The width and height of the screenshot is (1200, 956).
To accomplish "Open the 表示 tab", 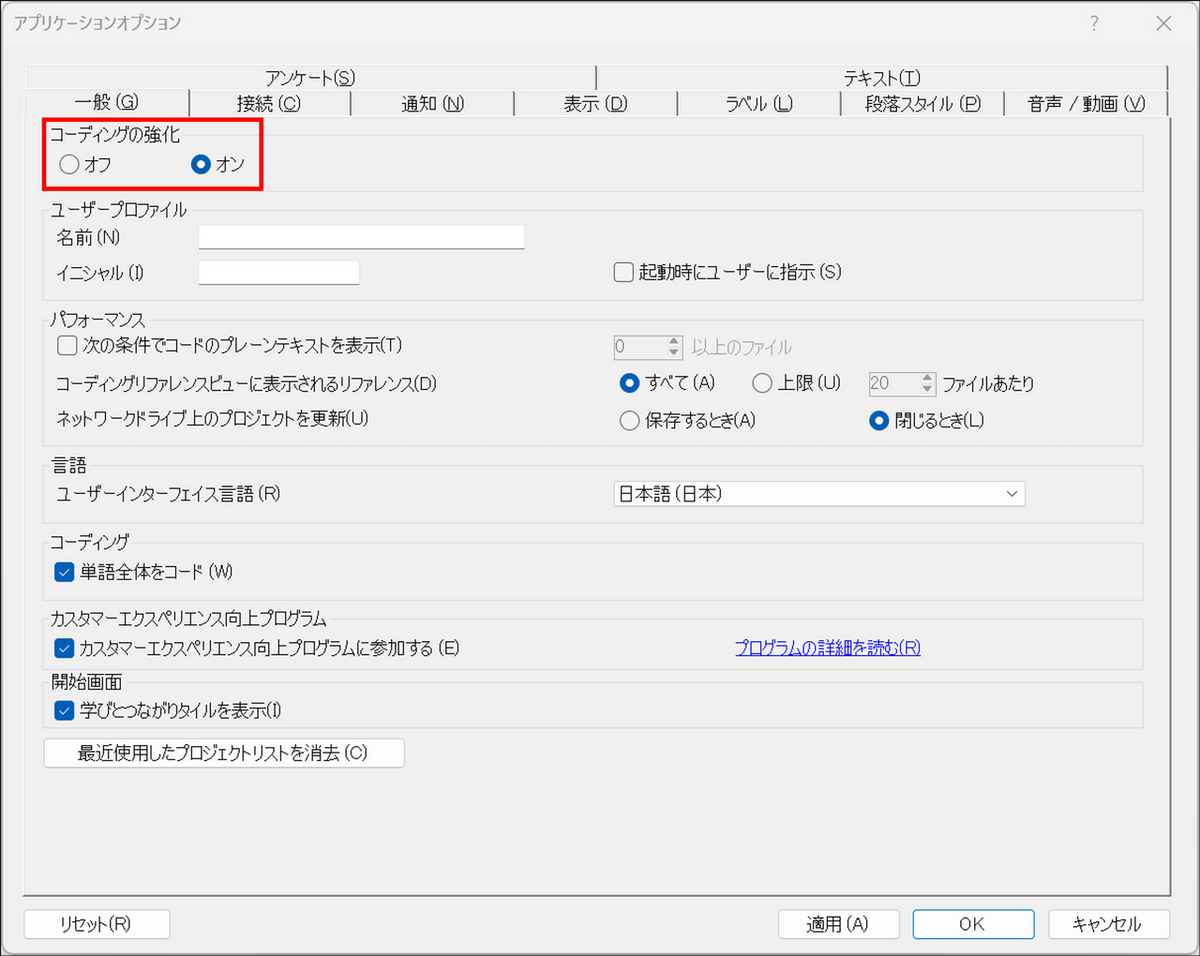I will pyautogui.click(x=595, y=103).
